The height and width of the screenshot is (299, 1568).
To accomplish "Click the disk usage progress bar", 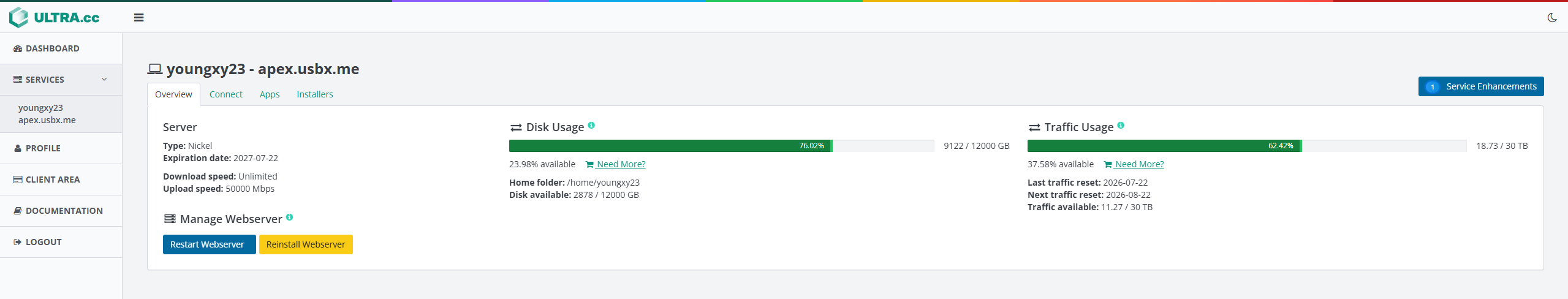I will (x=722, y=146).
